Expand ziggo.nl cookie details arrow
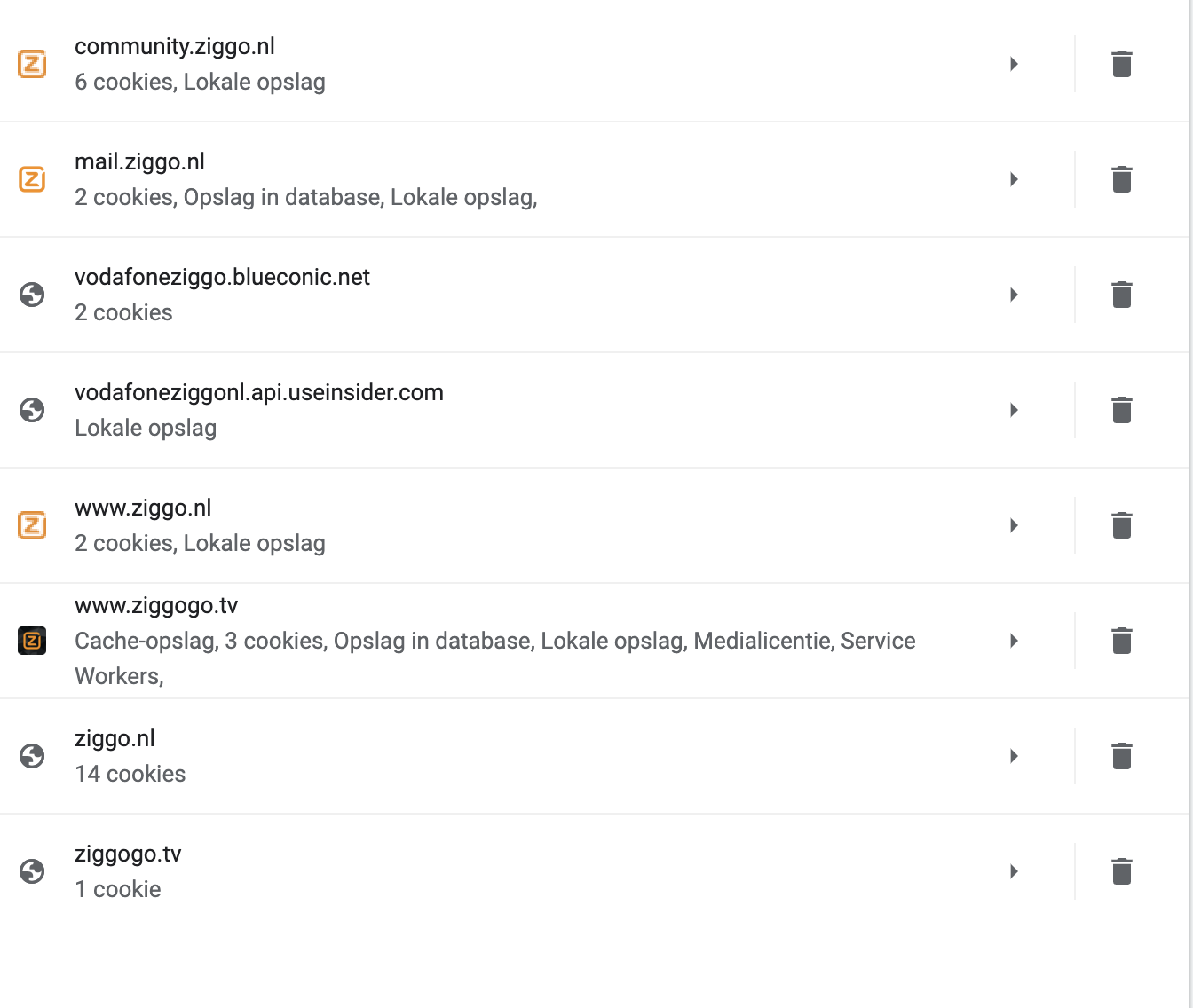 (x=1014, y=756)
